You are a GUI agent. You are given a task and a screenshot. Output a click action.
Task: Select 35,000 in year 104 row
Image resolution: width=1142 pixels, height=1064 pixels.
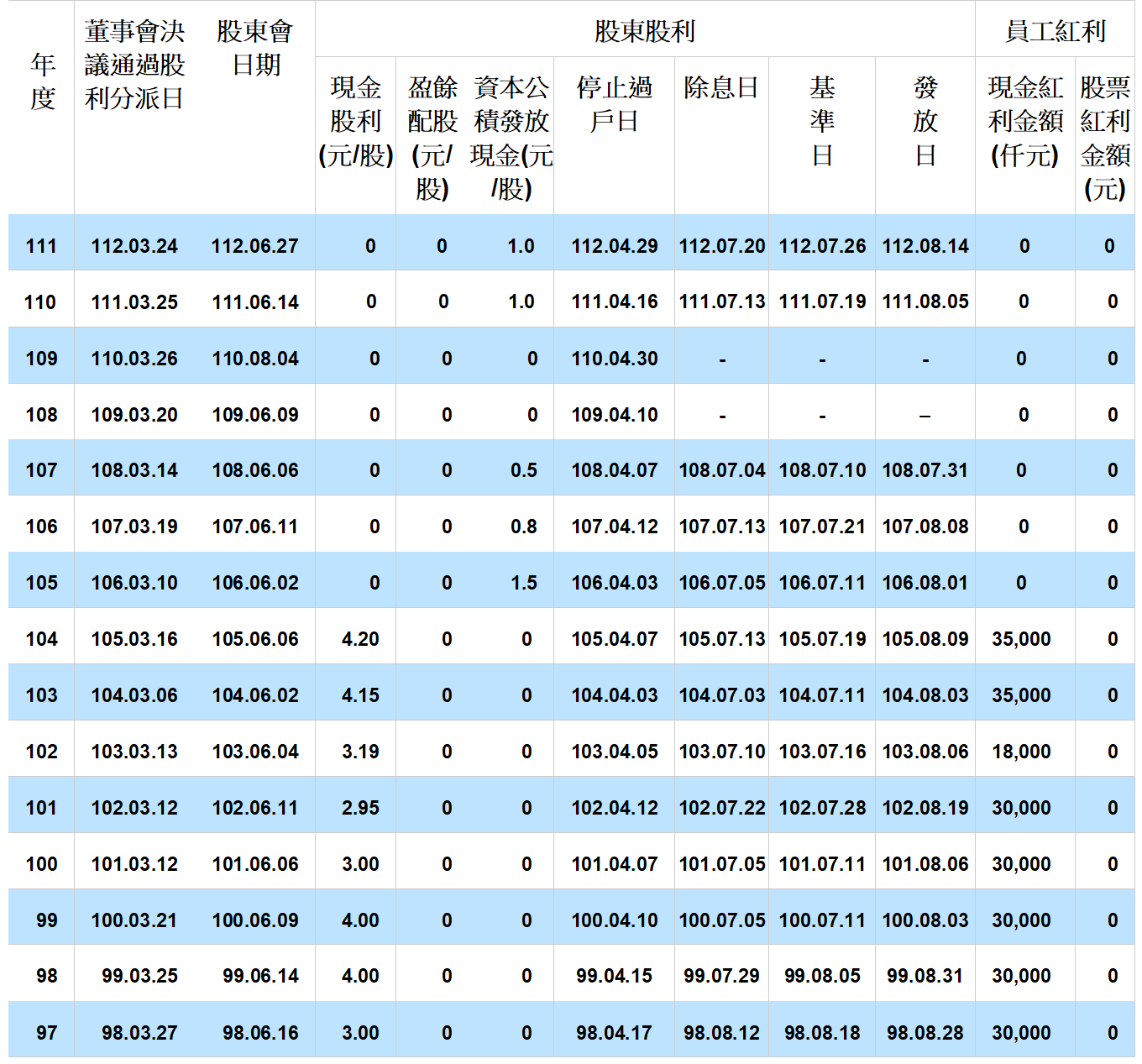click(x=1021, y=639)
